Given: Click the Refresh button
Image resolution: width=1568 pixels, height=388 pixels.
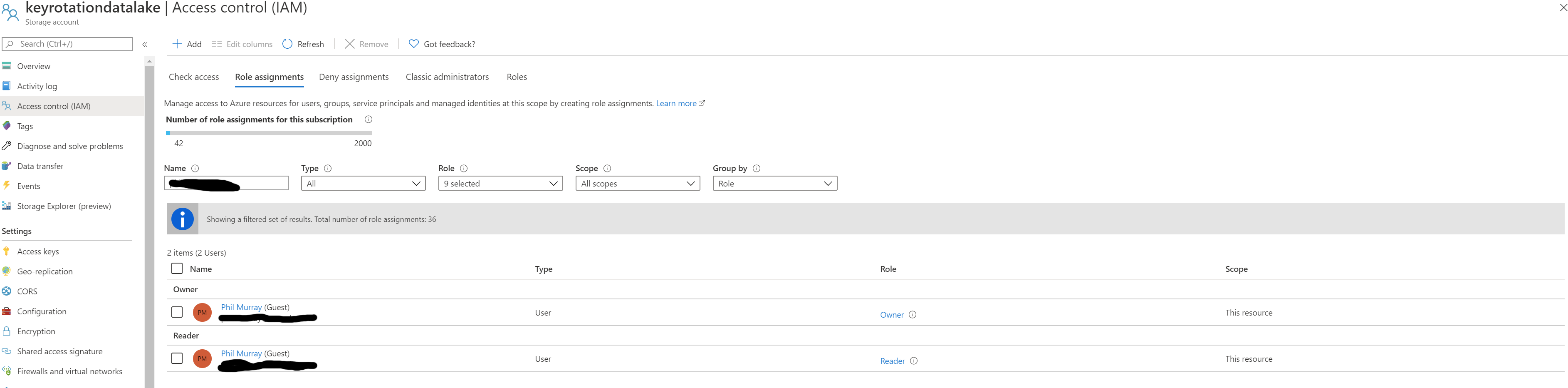Looking at the screenshot, I should [x=303, y=45].
